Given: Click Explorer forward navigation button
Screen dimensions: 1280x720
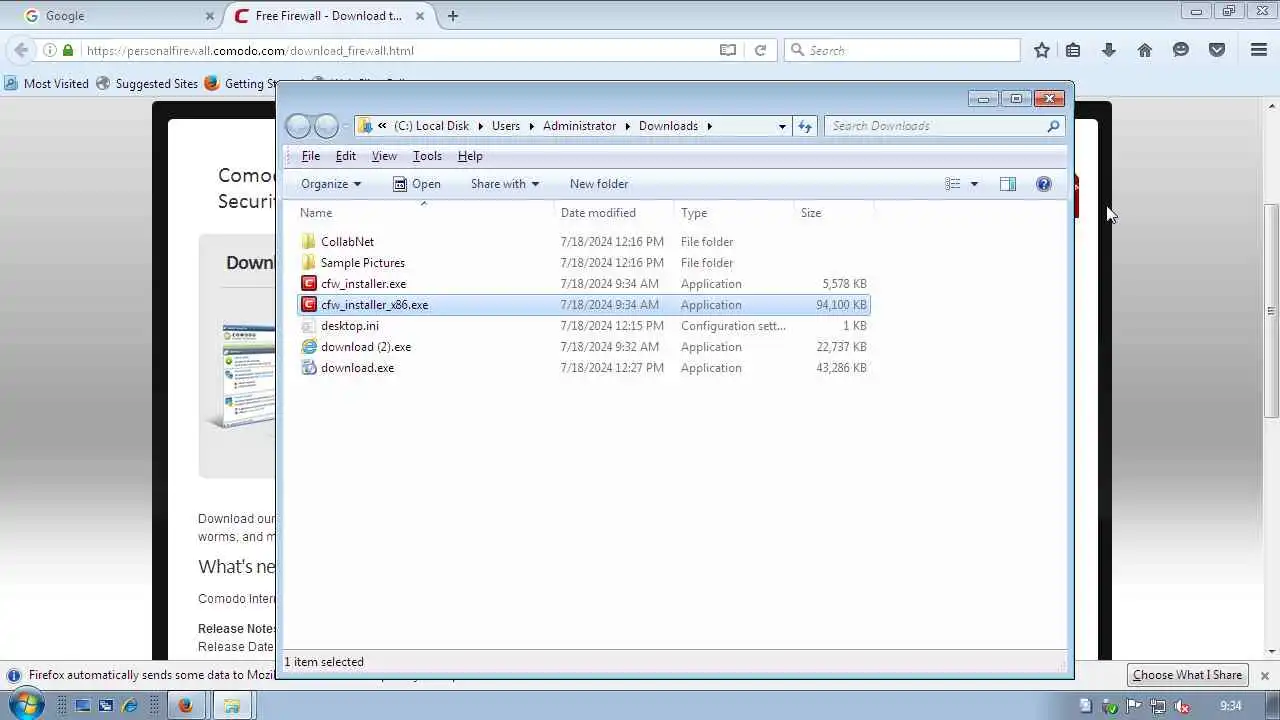Looking at the screenshot, I should [326, 126].
